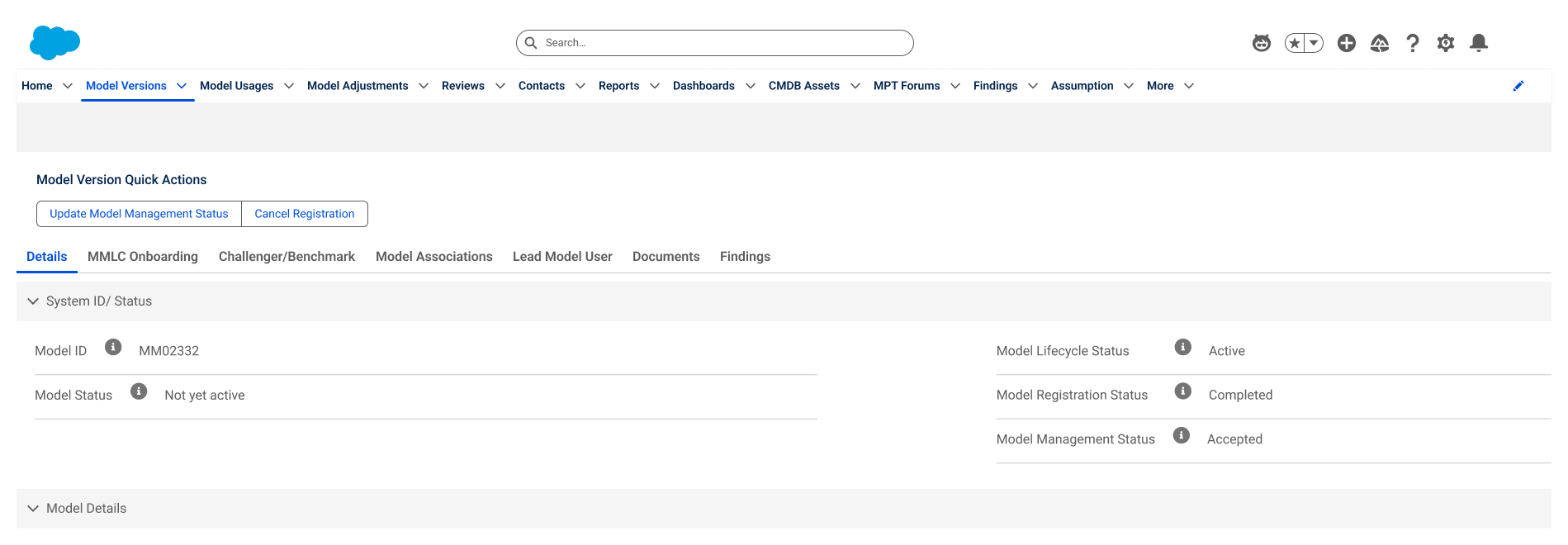
Task: Click the pencil icon to edit navigation
Action: click(1518, 86)
